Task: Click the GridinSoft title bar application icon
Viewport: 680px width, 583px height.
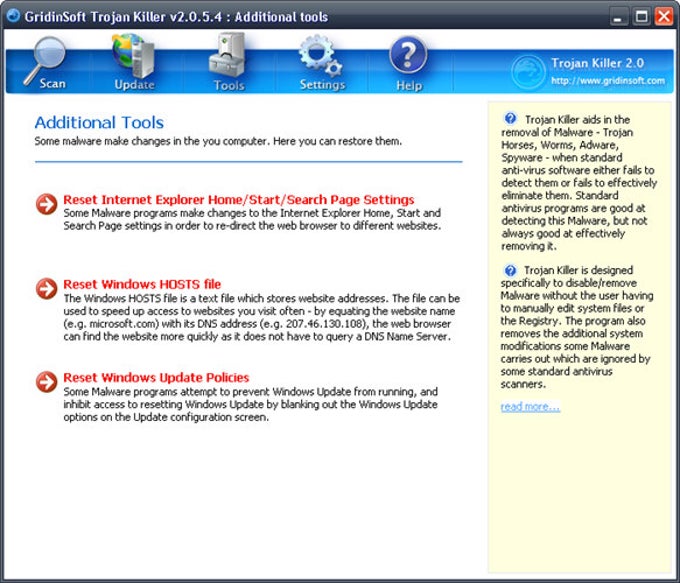Action: point(13,15)
